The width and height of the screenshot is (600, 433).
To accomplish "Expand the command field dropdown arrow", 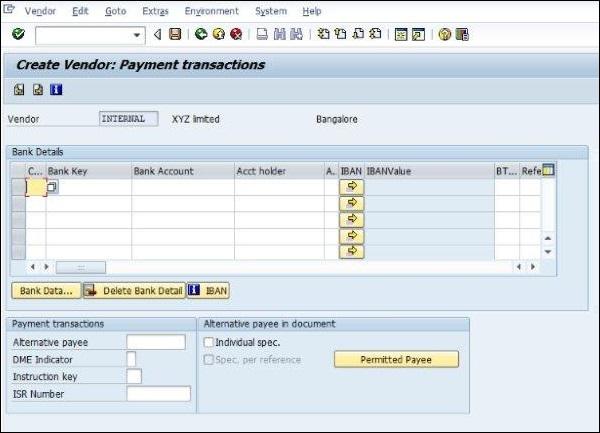I will click(138, 35).
